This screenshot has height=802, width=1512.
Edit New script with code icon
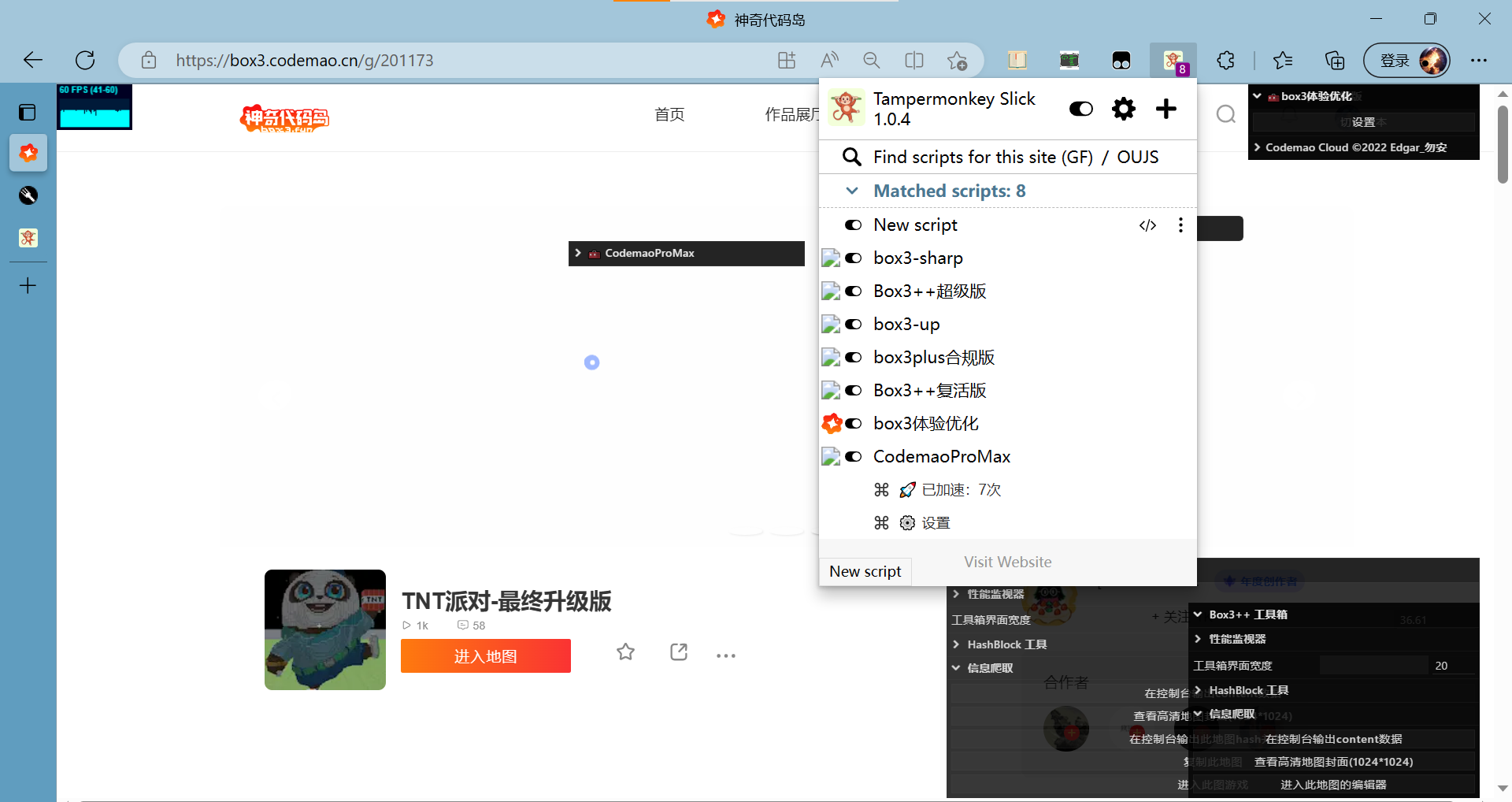click(1147, 225)
